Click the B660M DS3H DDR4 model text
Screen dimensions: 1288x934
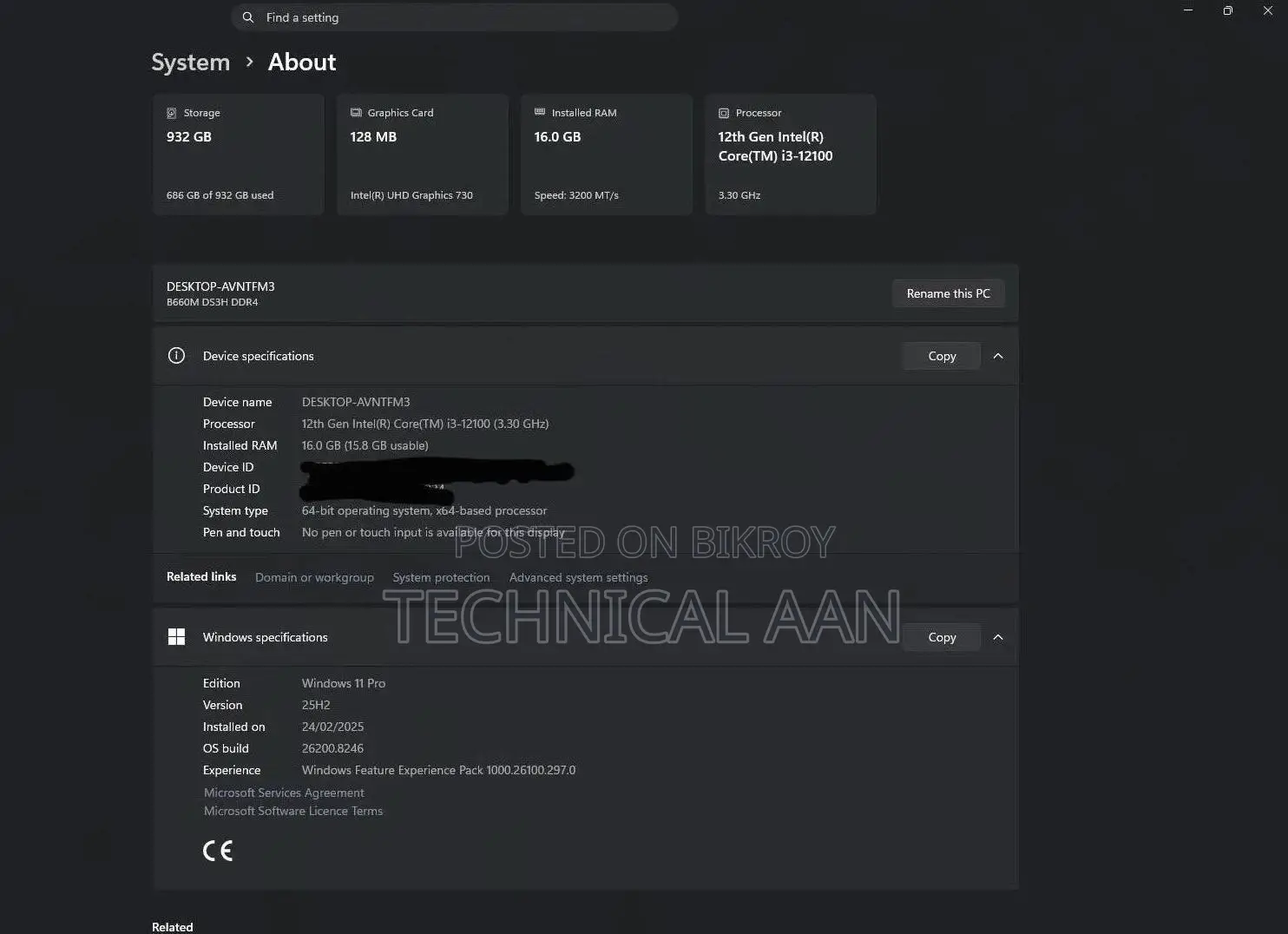(212, 302)
